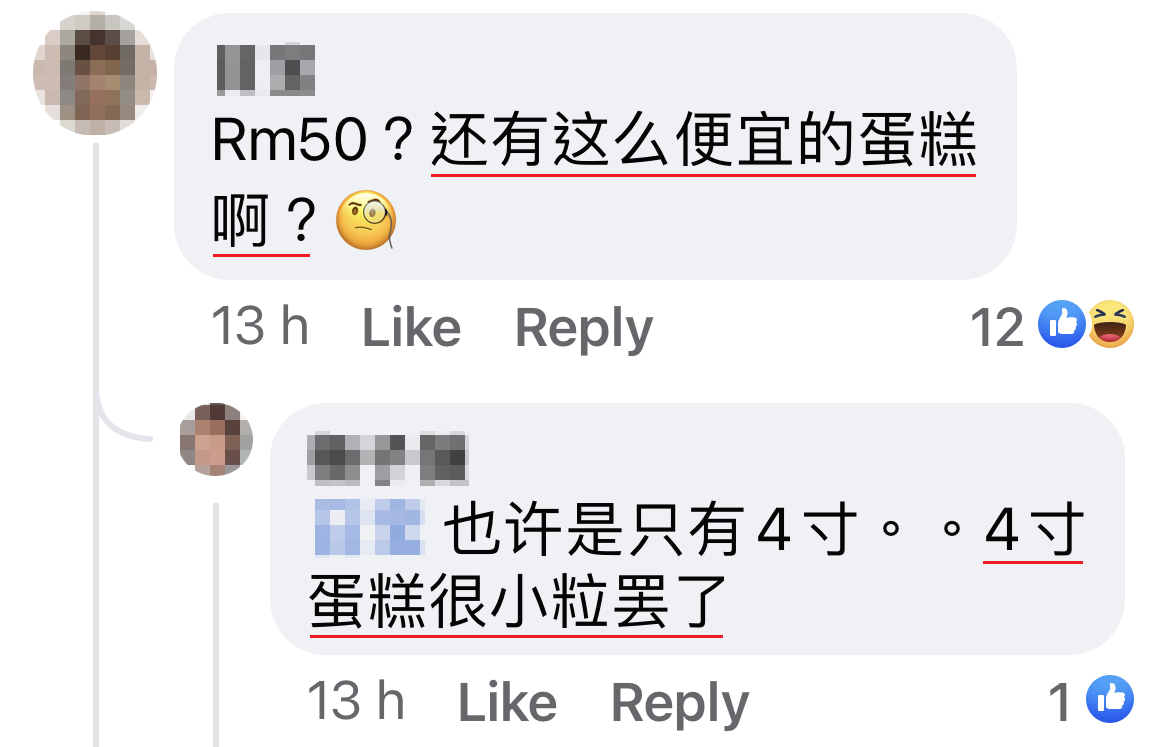Click the monocle face emoji in comment
This screenshot has height=747, width=1170.
point(366,220)
